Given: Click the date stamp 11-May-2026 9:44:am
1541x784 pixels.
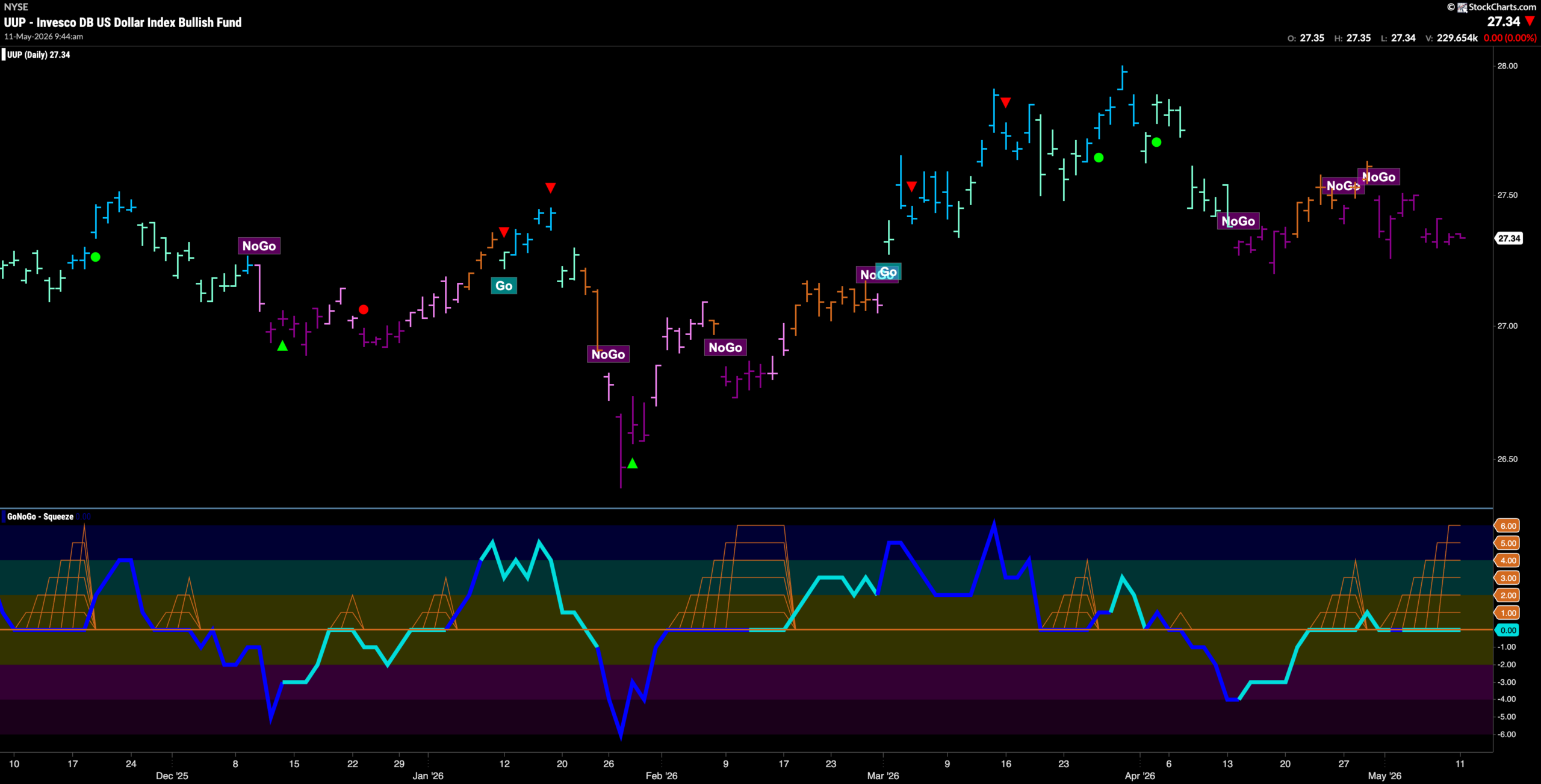Looking at the screenshot, I should (43, 37).
